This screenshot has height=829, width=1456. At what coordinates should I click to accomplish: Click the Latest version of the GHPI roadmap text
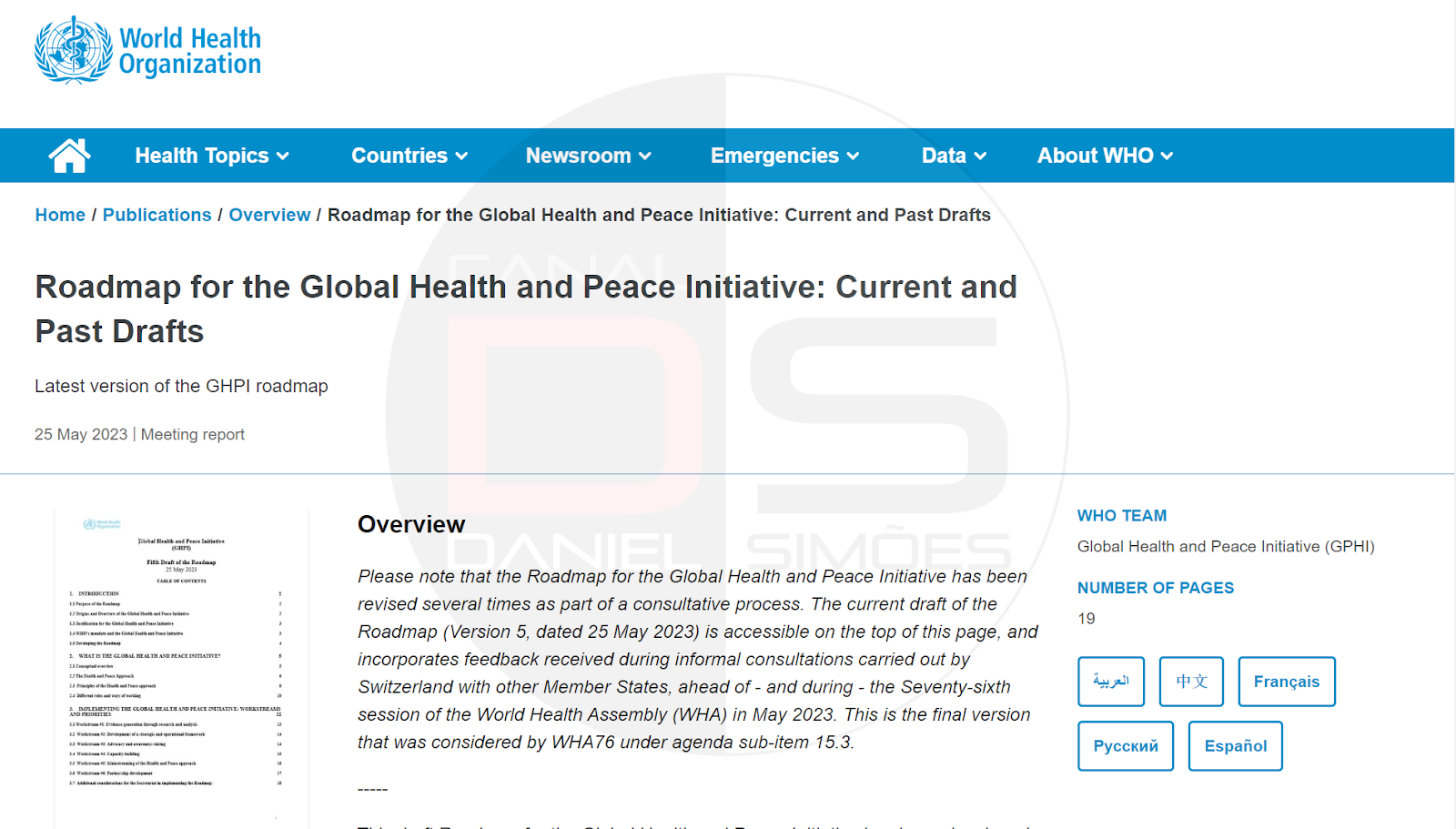(x=181, y=386)
